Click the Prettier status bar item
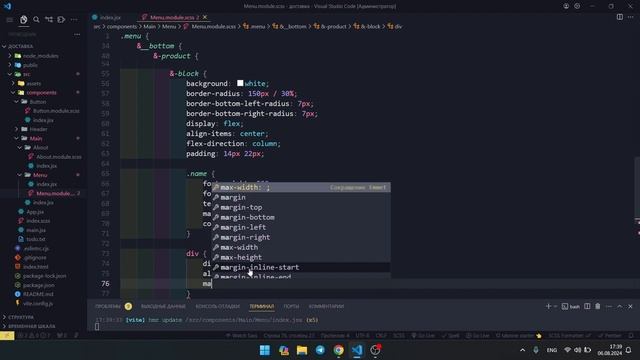Viewport: 640px width, 360px height. click(610, 336)
